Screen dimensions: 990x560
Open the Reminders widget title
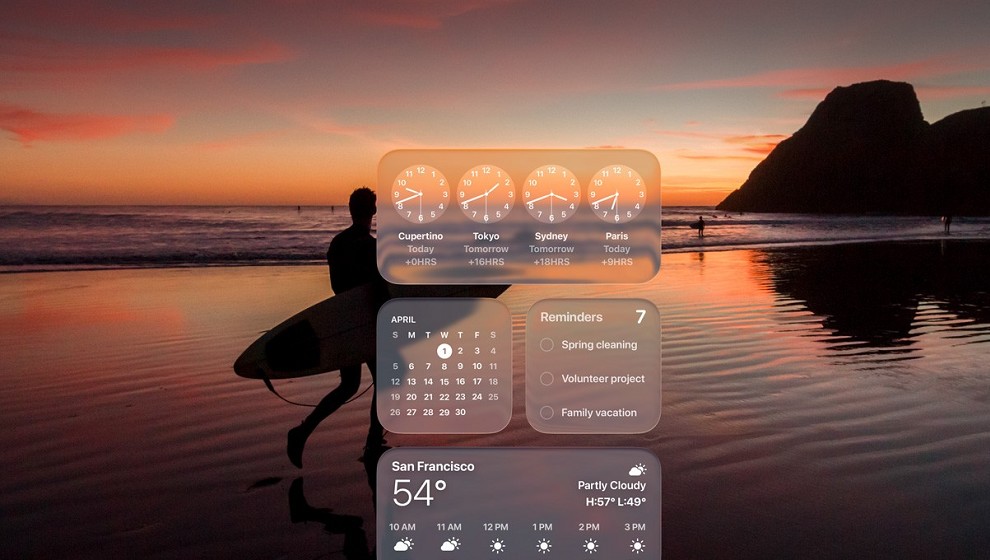571,317
